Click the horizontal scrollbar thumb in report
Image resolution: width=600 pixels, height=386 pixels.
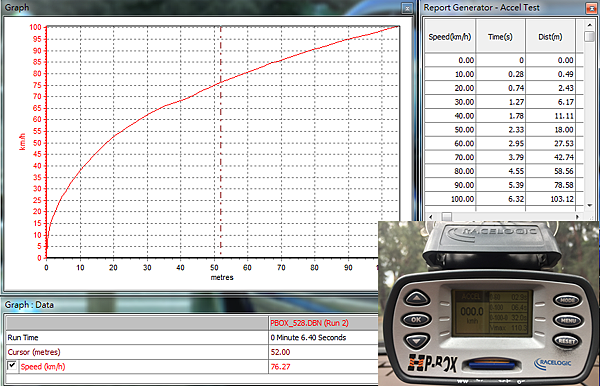click(447, 217)
